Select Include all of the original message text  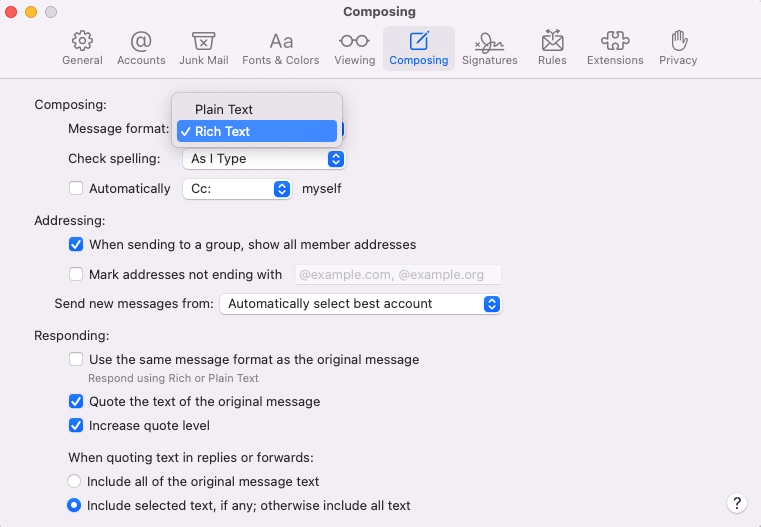(x=74, y=481)
